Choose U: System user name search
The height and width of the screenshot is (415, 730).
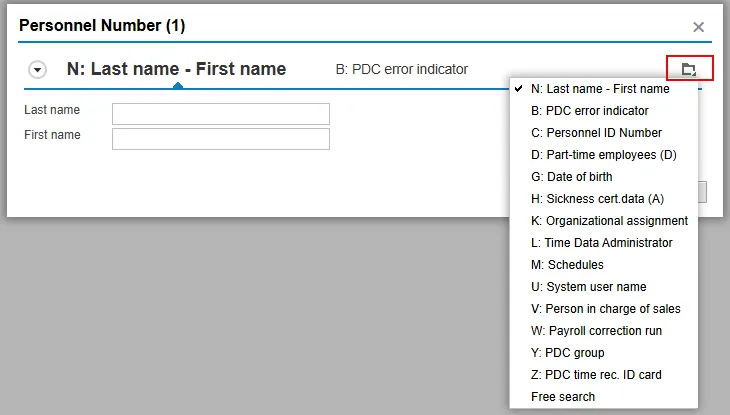click(589, 287)
